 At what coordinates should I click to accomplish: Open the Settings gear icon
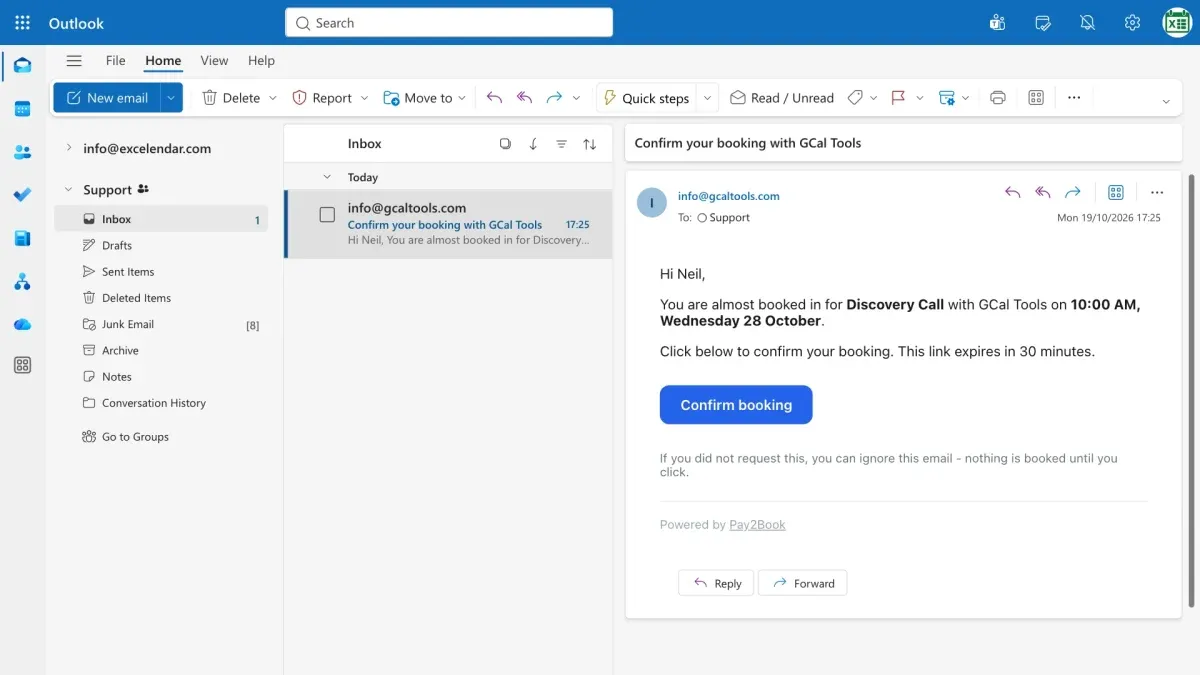[1132, 23]
